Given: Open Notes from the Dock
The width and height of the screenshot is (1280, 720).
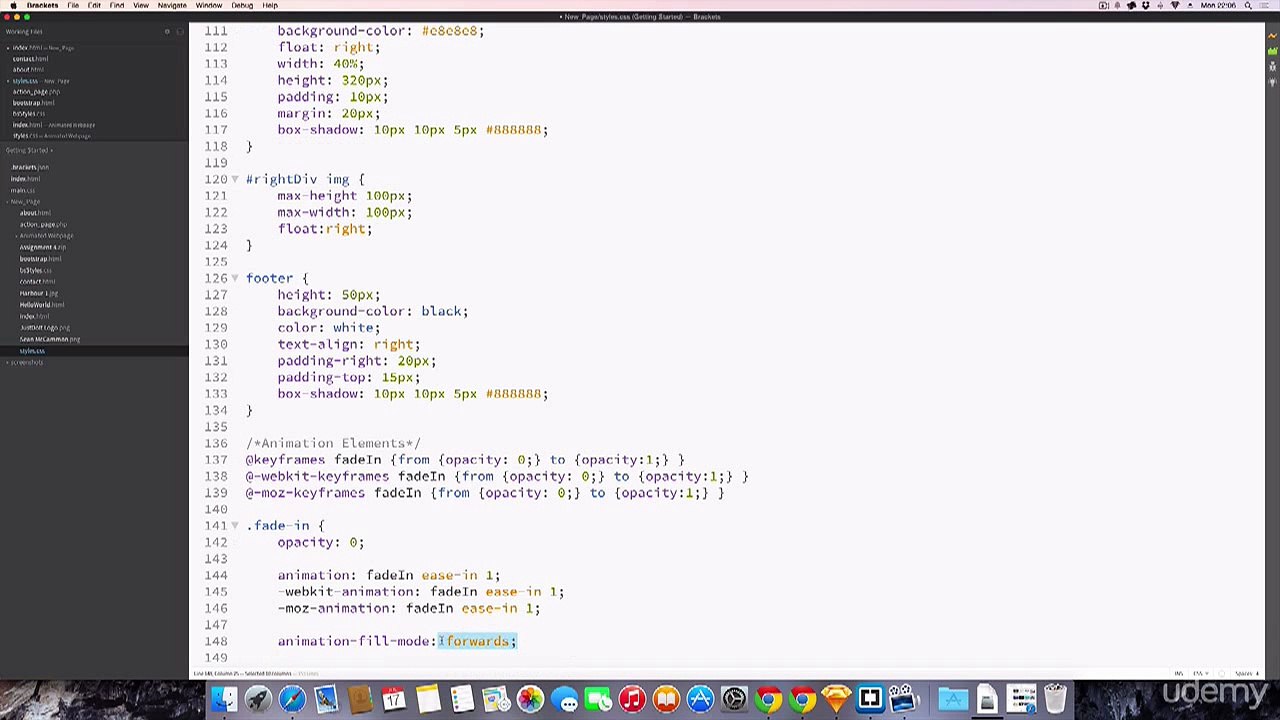Looking at the screenshot, I should [428, 699].
